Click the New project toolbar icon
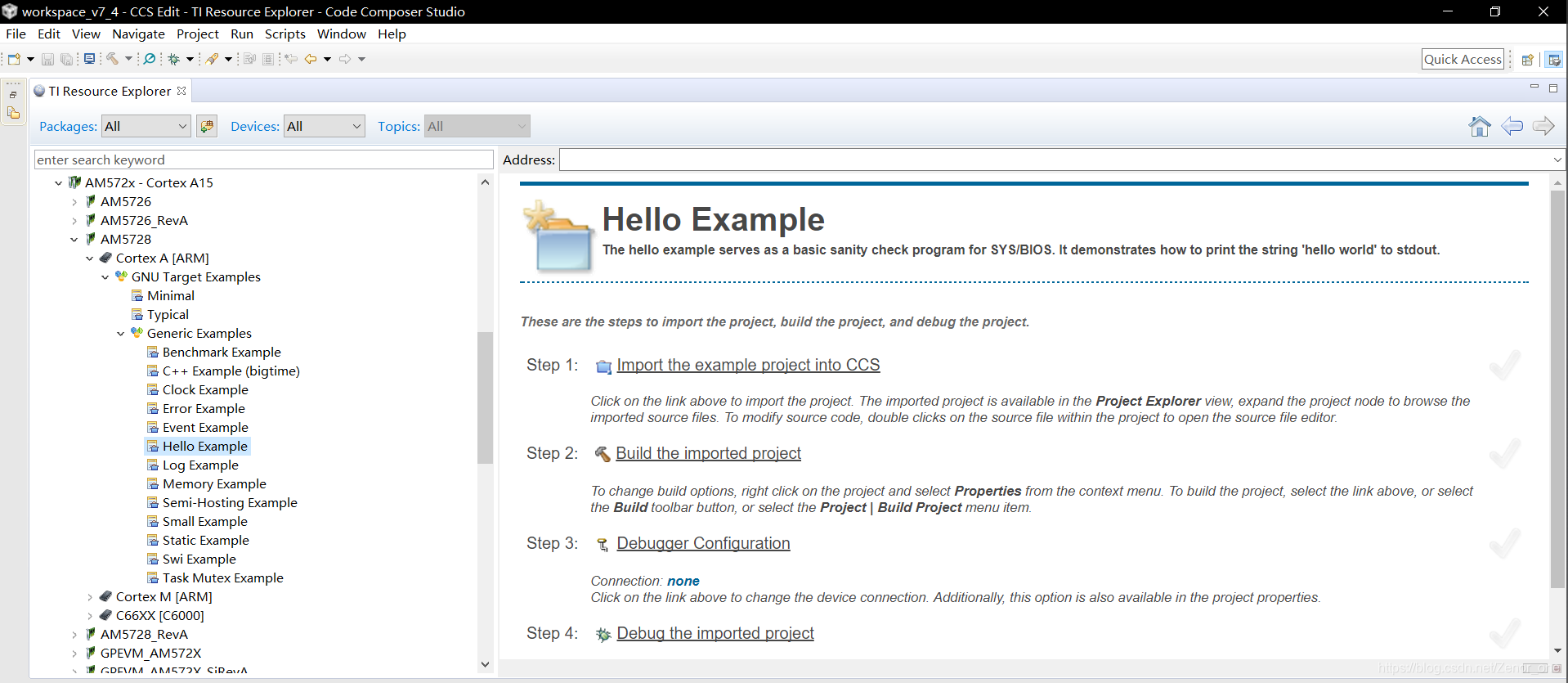Image resolution: width=1568 pixels, height=683 pixels. pos(14,59)
